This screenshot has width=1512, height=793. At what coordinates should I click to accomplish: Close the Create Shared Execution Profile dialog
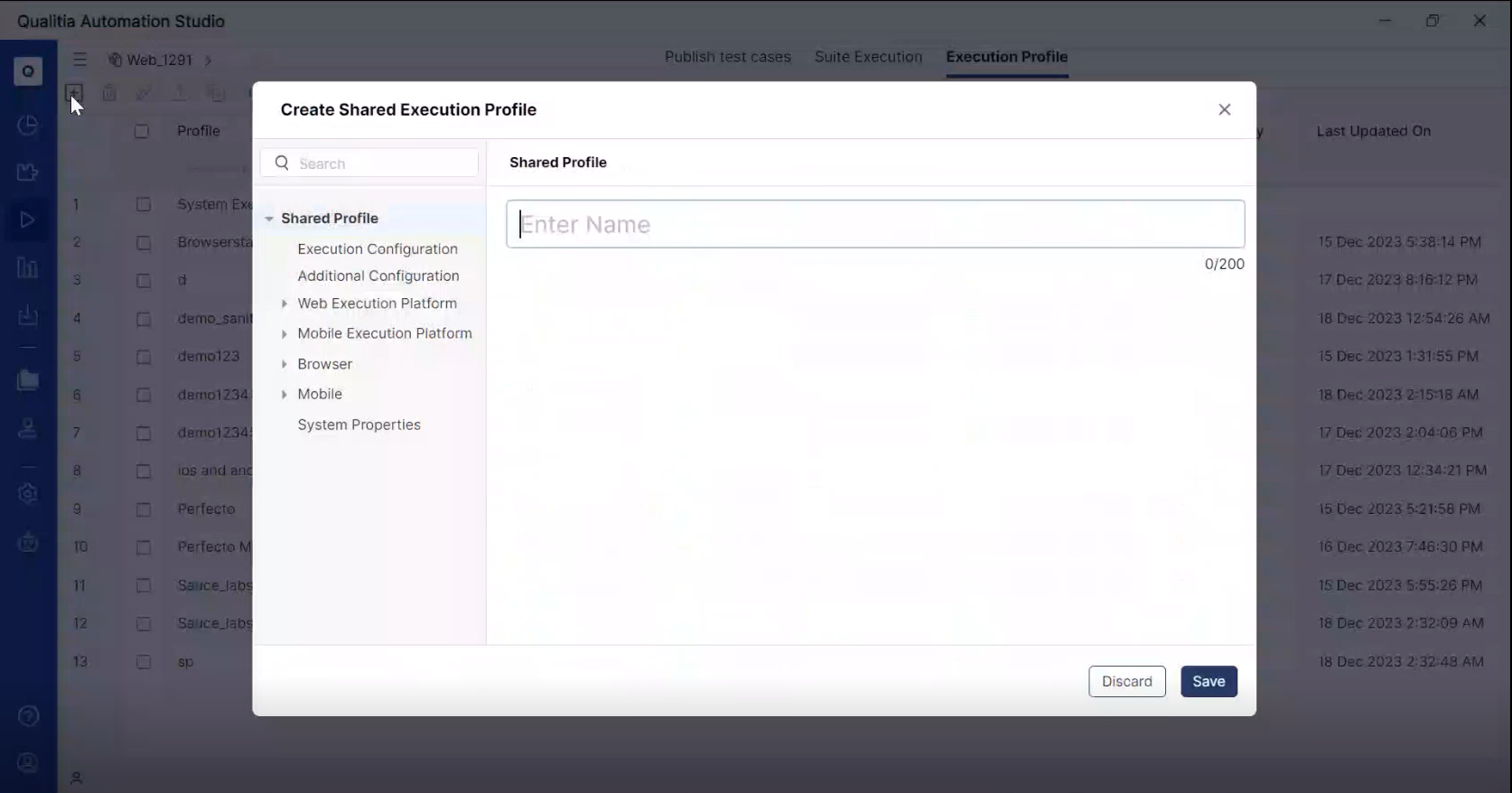tap(1224, 109)
